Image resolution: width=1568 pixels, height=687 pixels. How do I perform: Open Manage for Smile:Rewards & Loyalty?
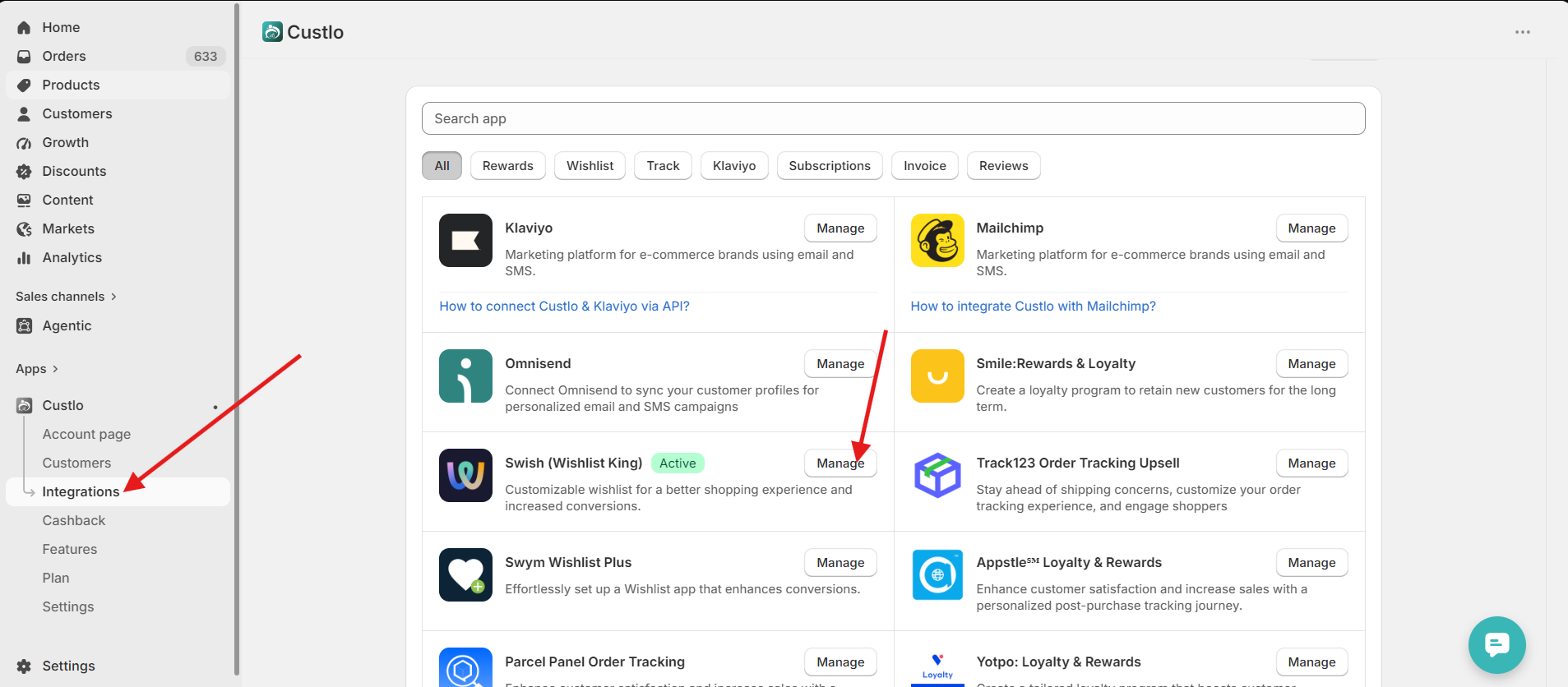pos(1311,364)
